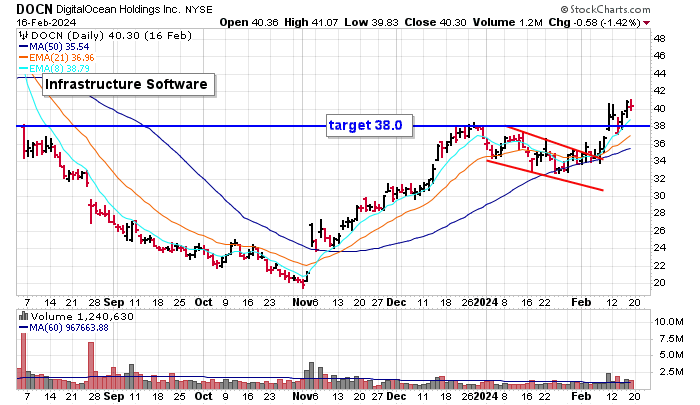This screenshot has width=700, height=405.
Task: Click the cyan EMA(8) legend line swatch
Action: pos(23,68)
